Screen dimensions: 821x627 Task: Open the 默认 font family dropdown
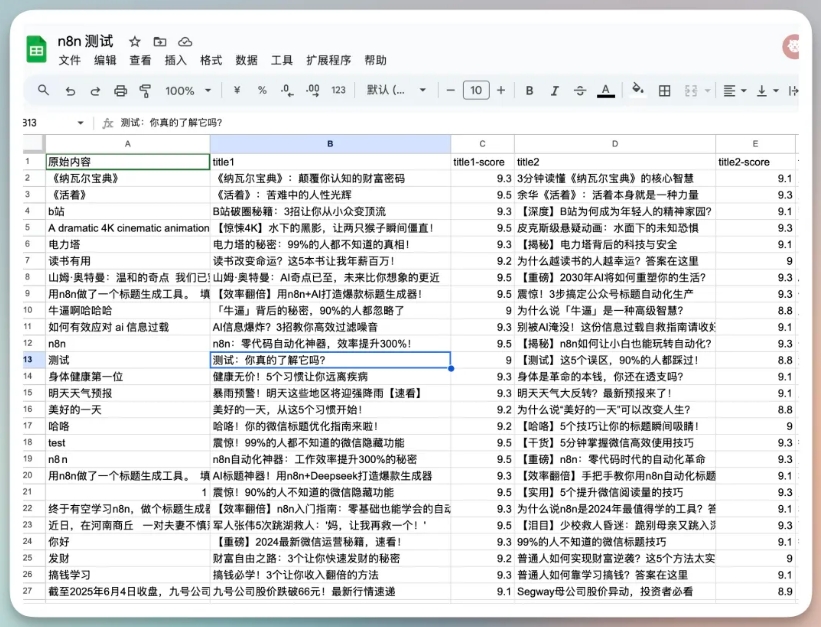396,90
